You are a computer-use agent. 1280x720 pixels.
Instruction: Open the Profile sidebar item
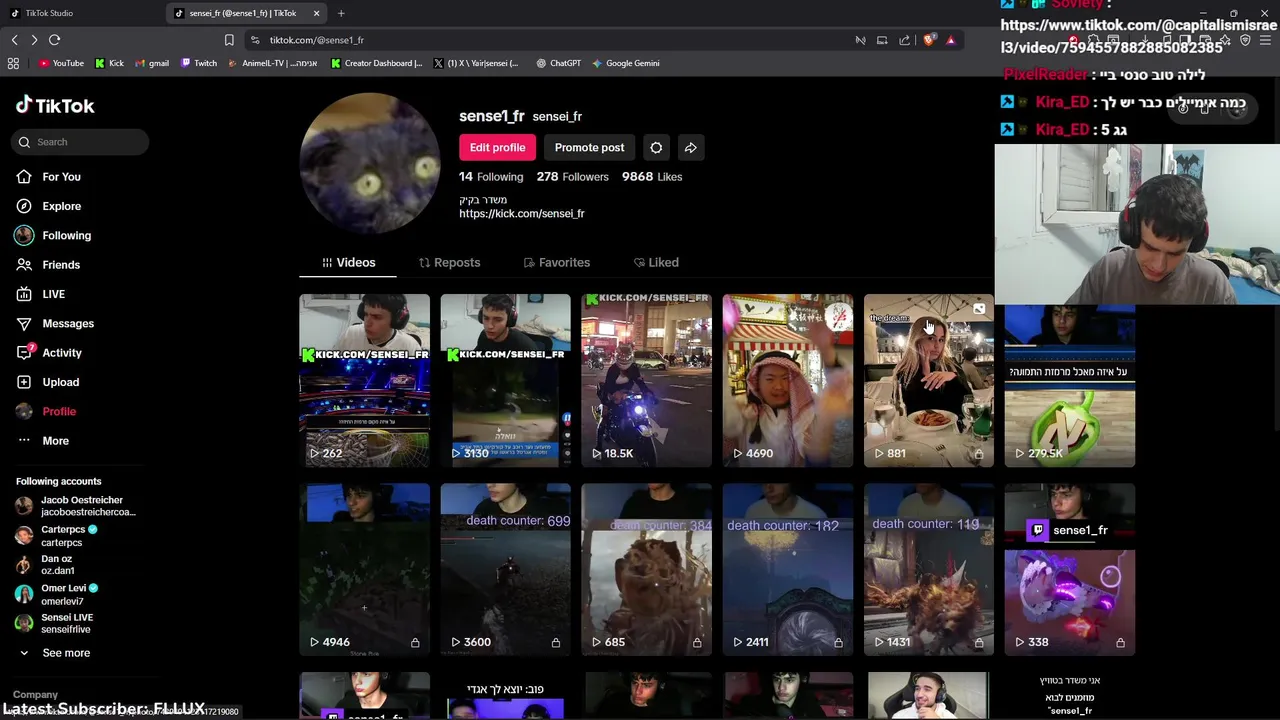tap(58, 411)
